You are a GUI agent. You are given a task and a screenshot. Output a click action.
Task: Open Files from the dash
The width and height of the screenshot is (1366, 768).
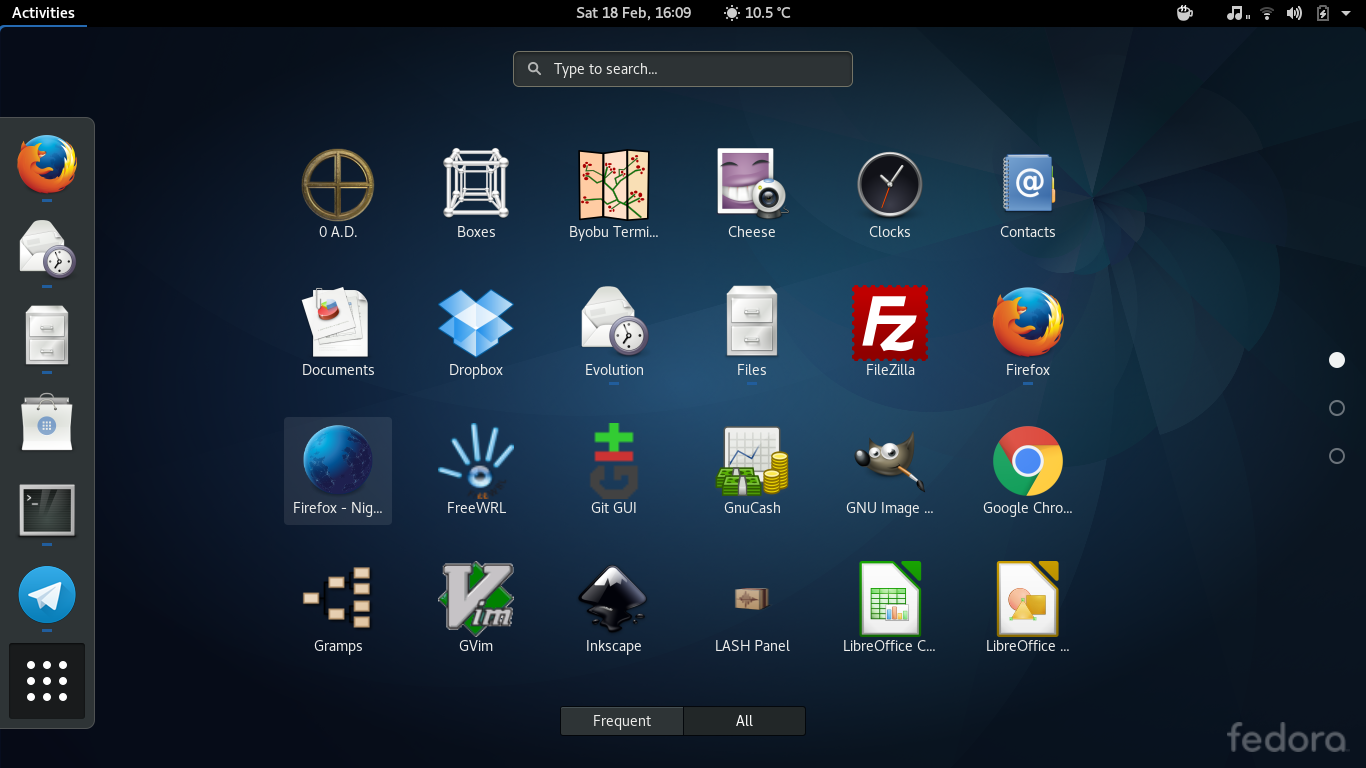(x=47, y=335)
